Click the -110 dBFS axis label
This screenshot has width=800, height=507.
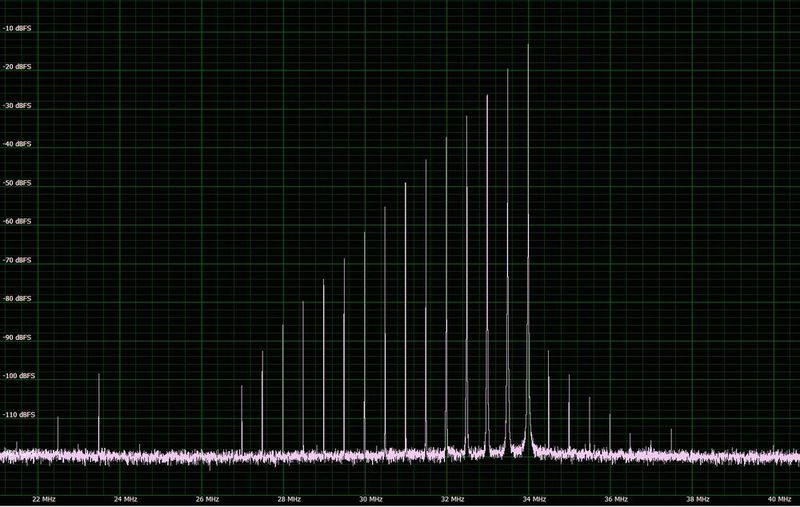[x=19, y=415]
